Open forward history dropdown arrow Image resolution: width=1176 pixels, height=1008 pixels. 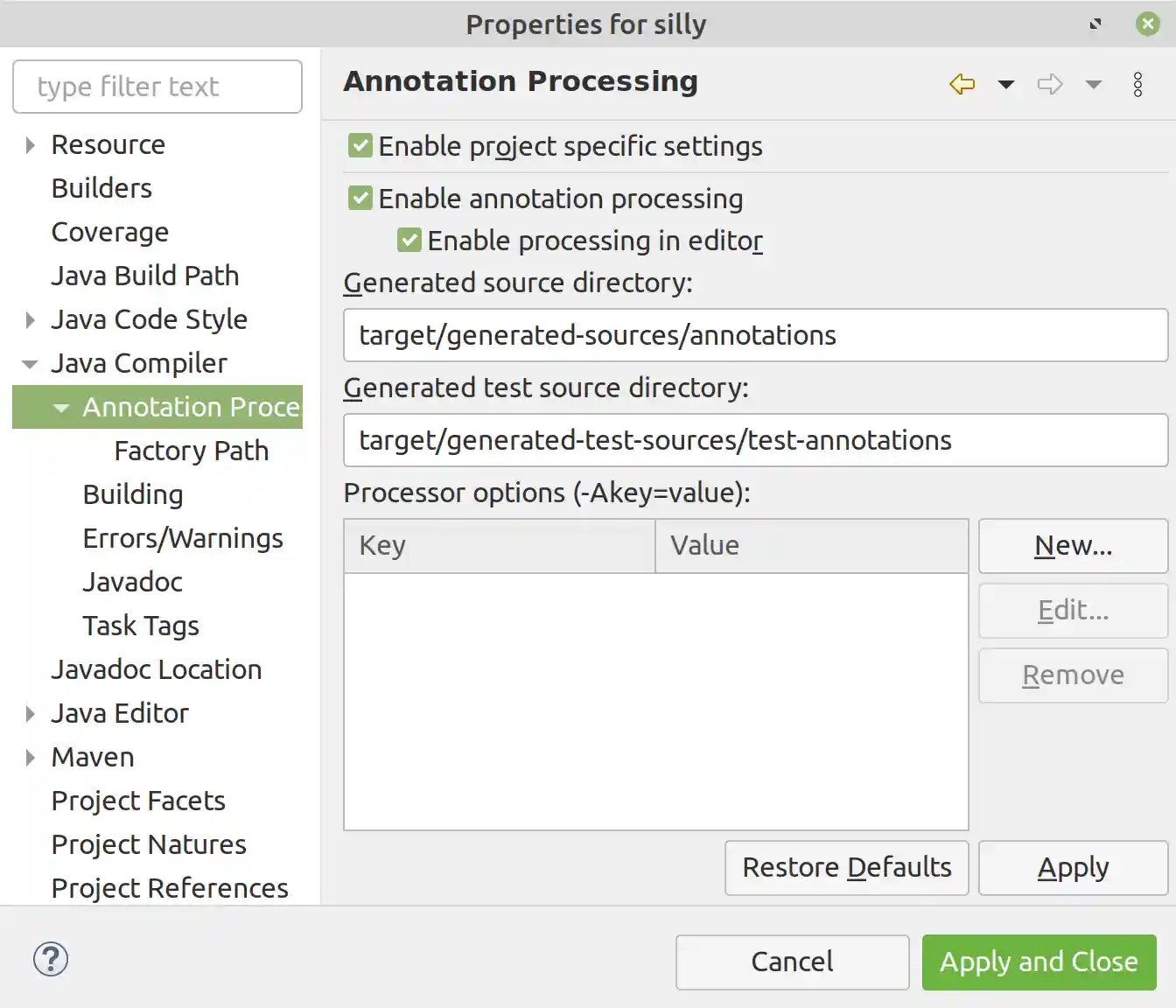point(1093,85)
